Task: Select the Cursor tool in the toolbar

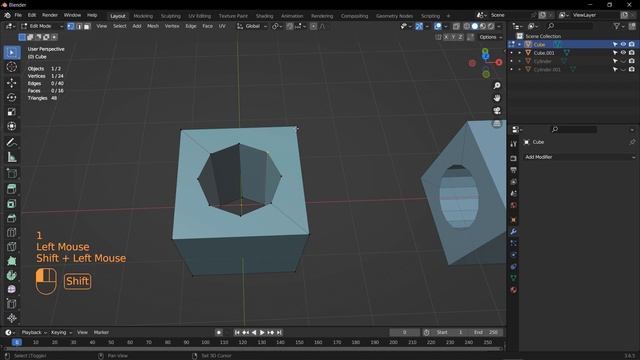Action: point(11,67)
